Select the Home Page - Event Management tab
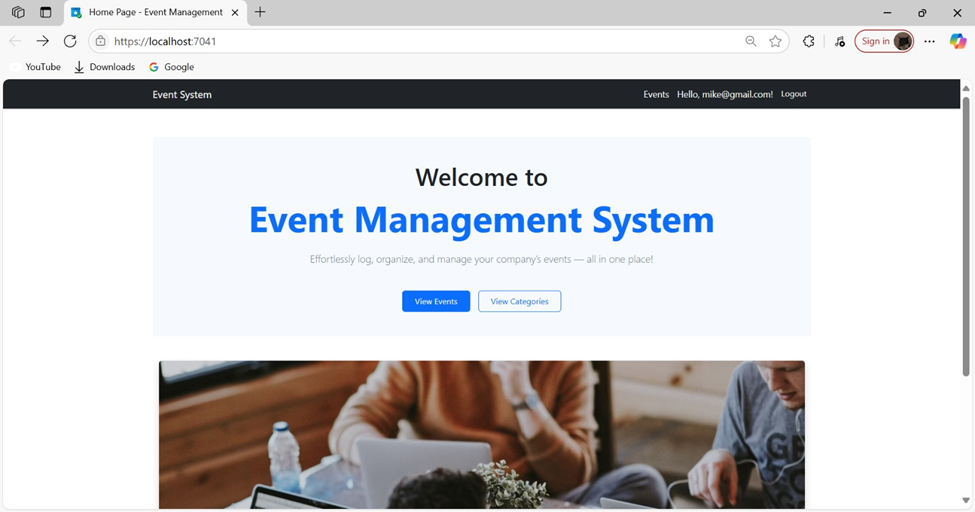Image resolution: width=975 pixels, height=512 pixels. tap(155, 12)
